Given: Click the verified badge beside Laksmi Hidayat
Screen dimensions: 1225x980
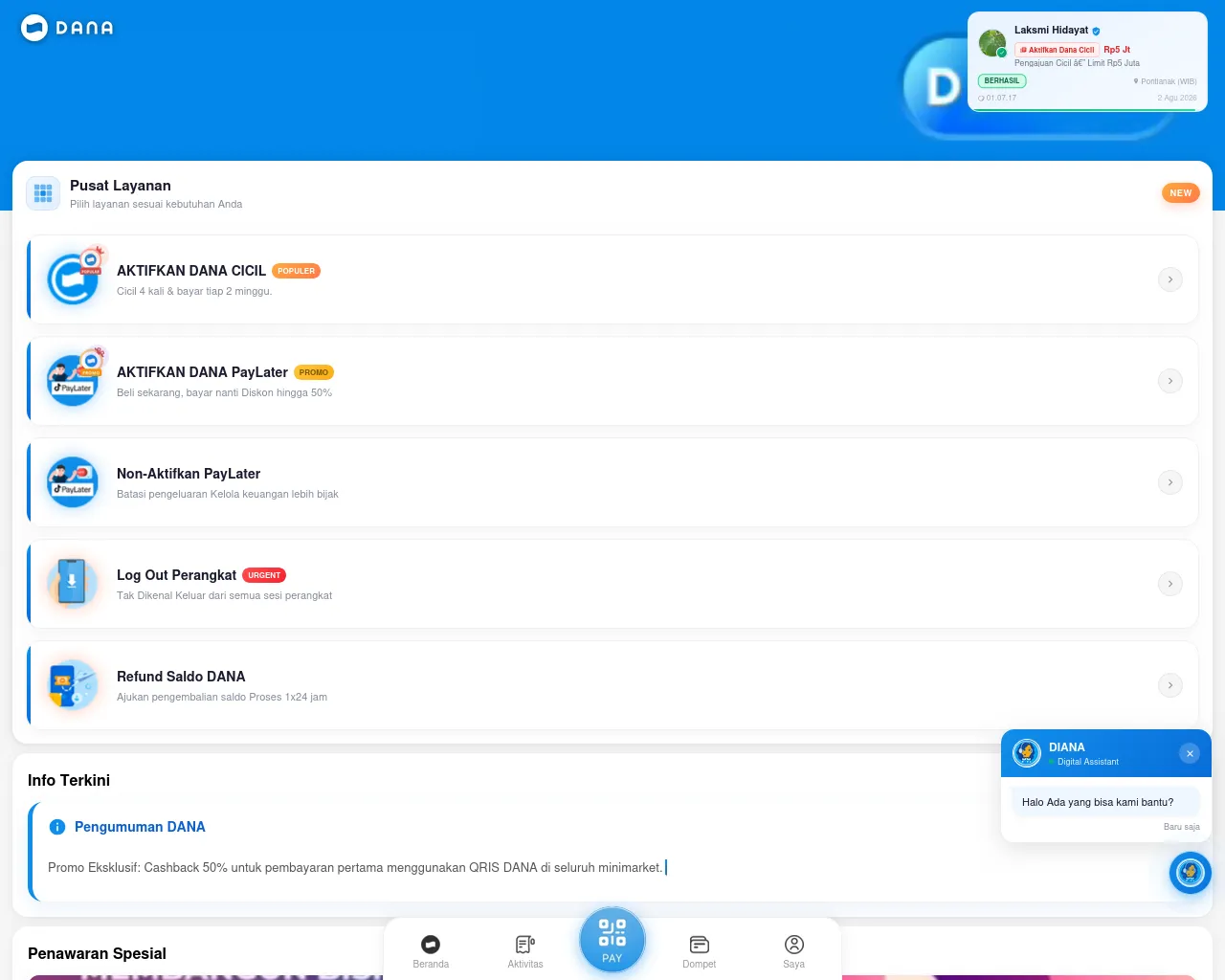Looking at the screenshot, I should click(1097, 31).
